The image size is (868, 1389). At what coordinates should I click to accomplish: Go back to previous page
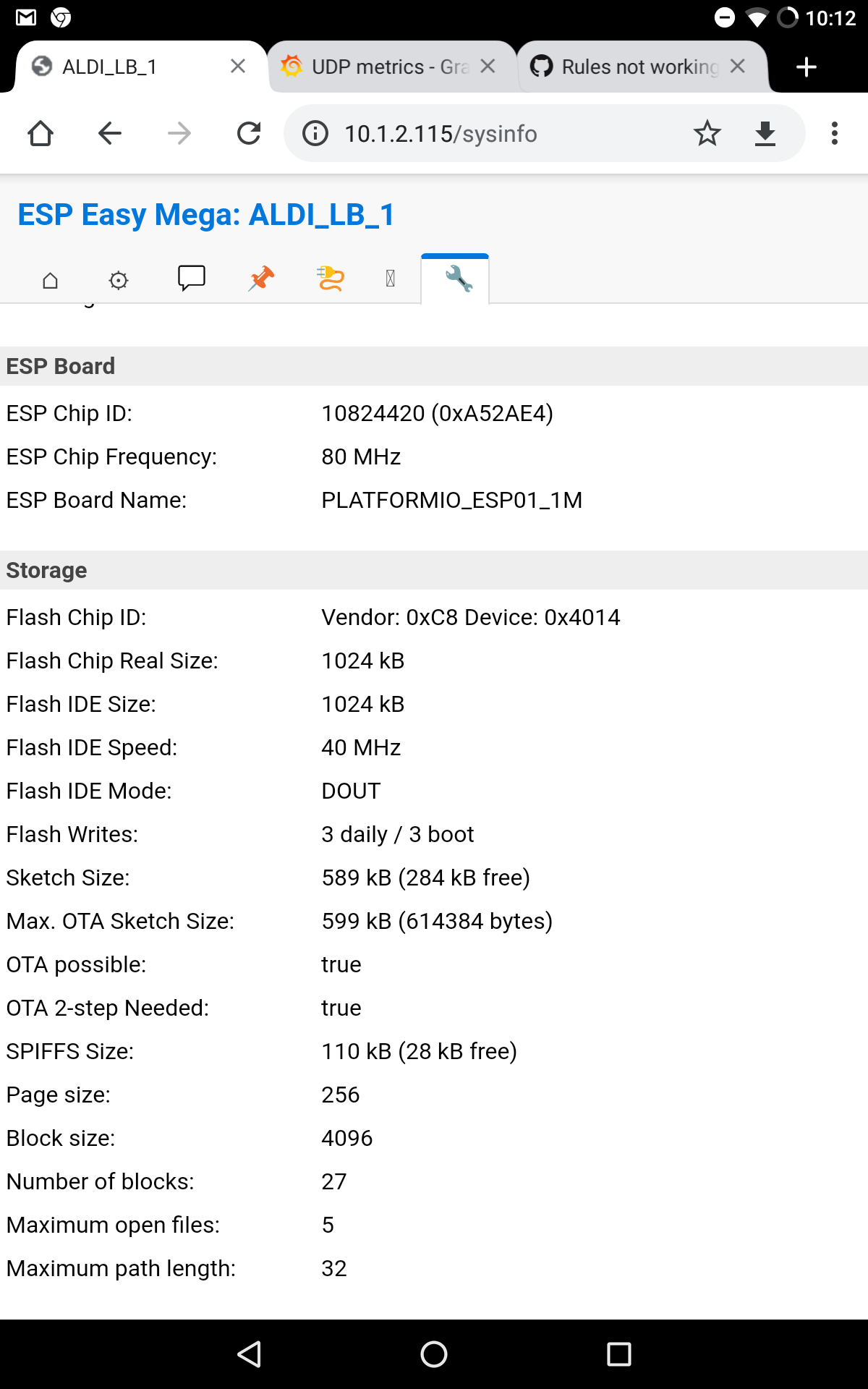[x=110, y=133]
